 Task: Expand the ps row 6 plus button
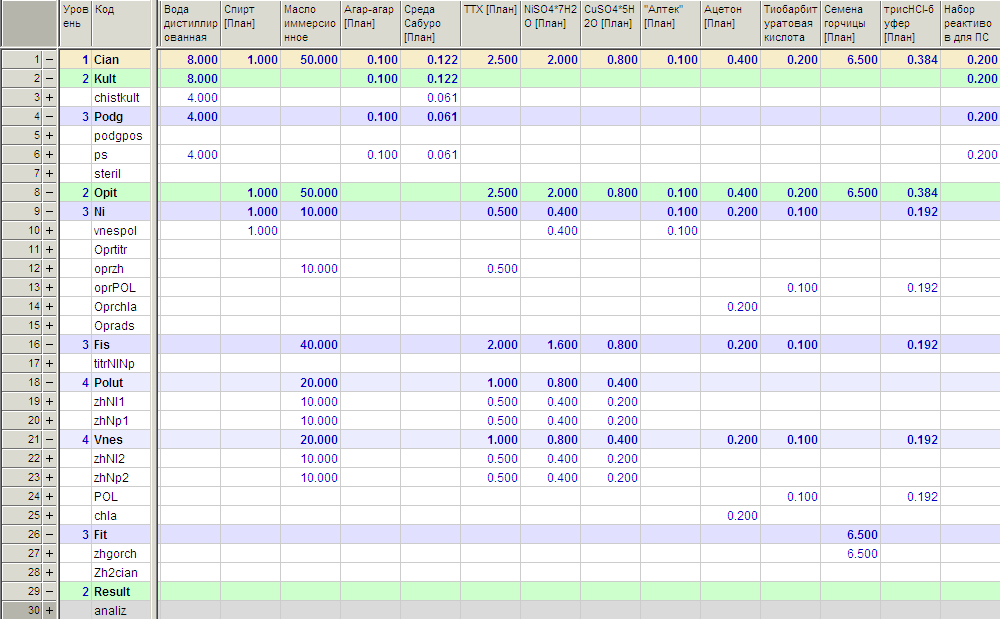click(50, 154)
